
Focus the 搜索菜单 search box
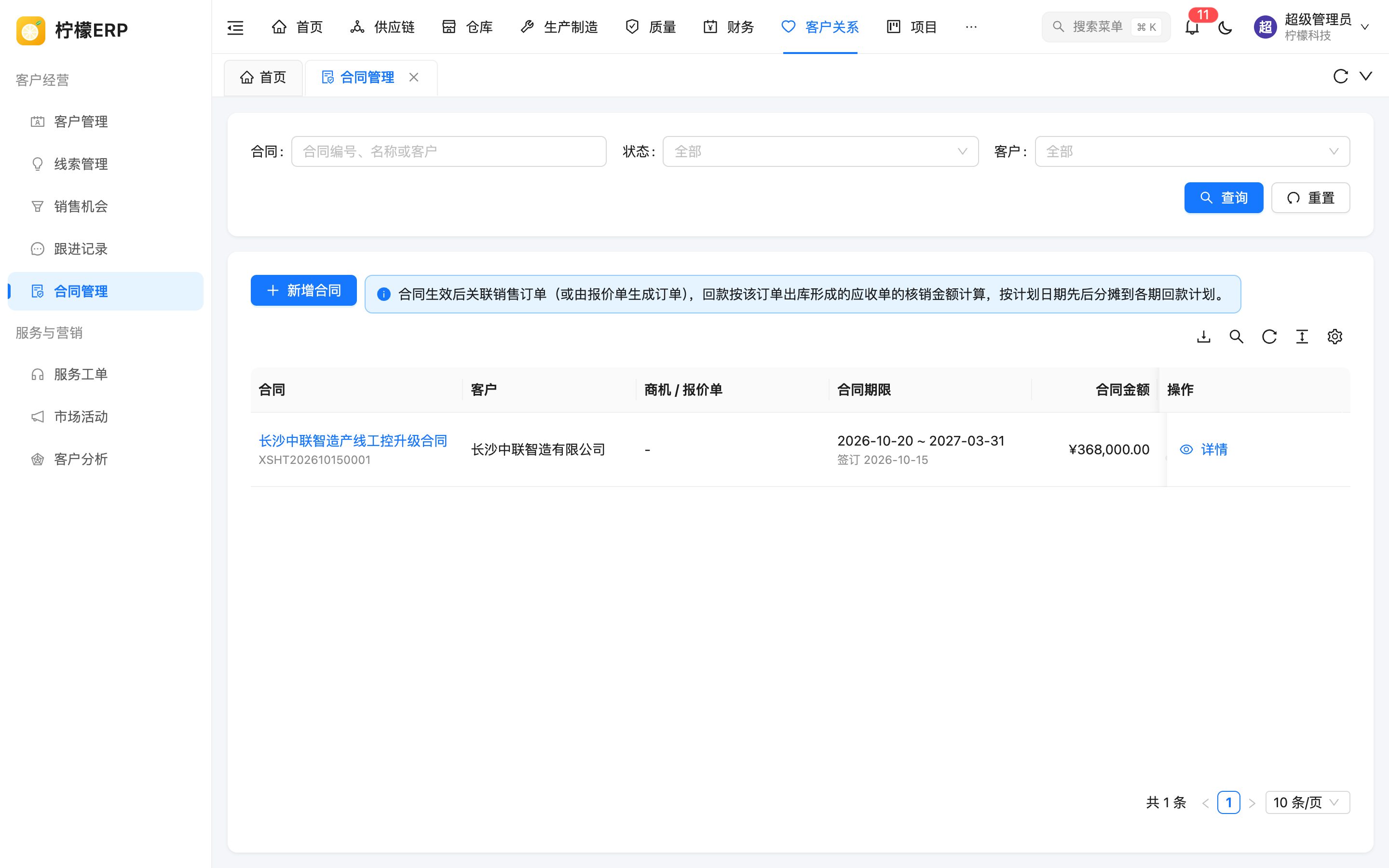[x=1105, y=27]
